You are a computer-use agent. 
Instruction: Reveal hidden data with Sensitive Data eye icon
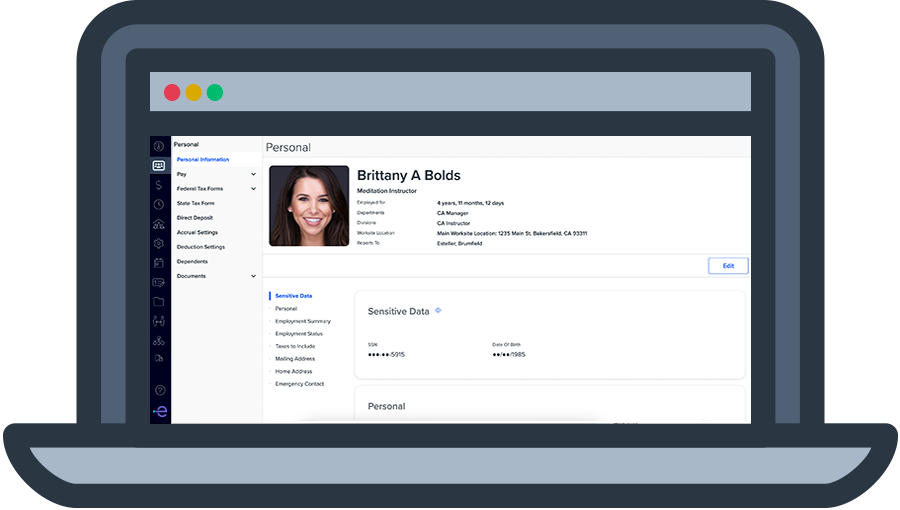pos(438,311)
